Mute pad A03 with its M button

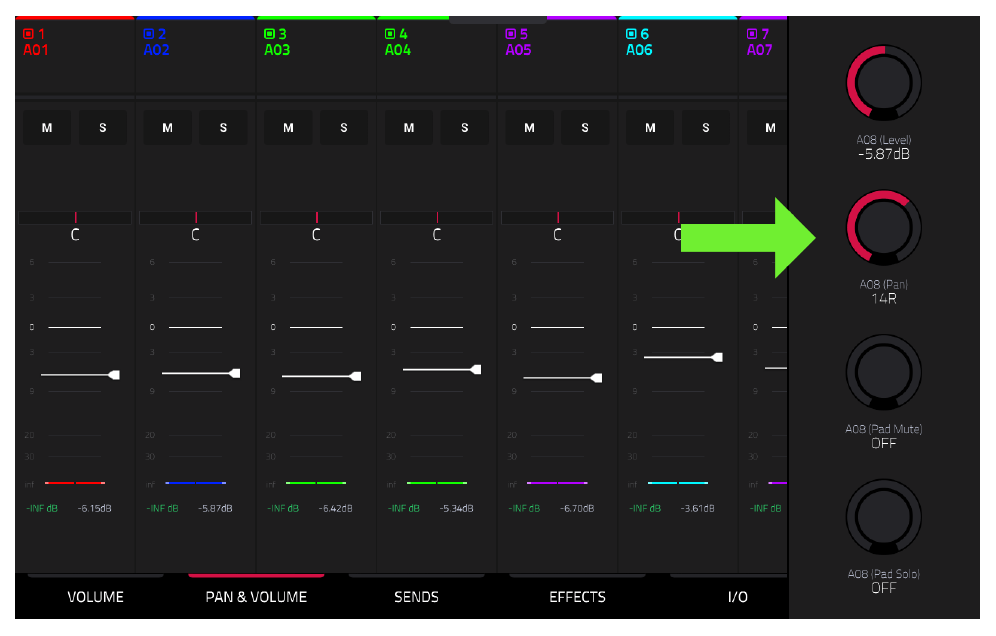coord(288,128)
